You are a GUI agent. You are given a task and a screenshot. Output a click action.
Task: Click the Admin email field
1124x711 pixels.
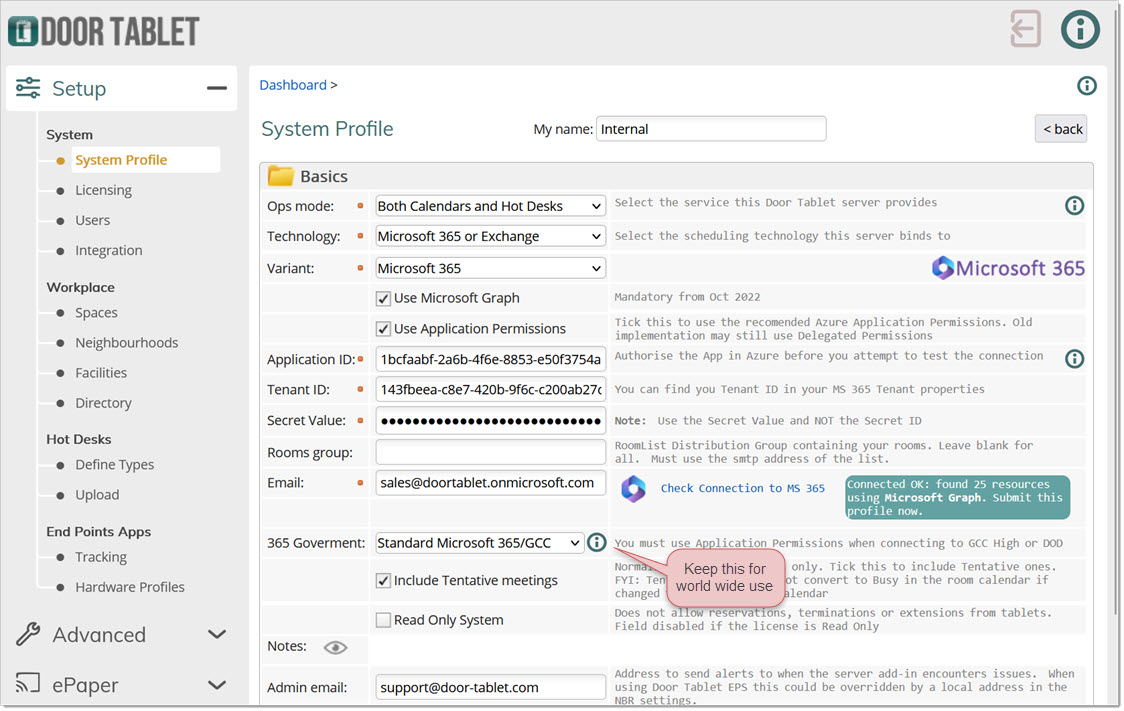pos(490,687)
